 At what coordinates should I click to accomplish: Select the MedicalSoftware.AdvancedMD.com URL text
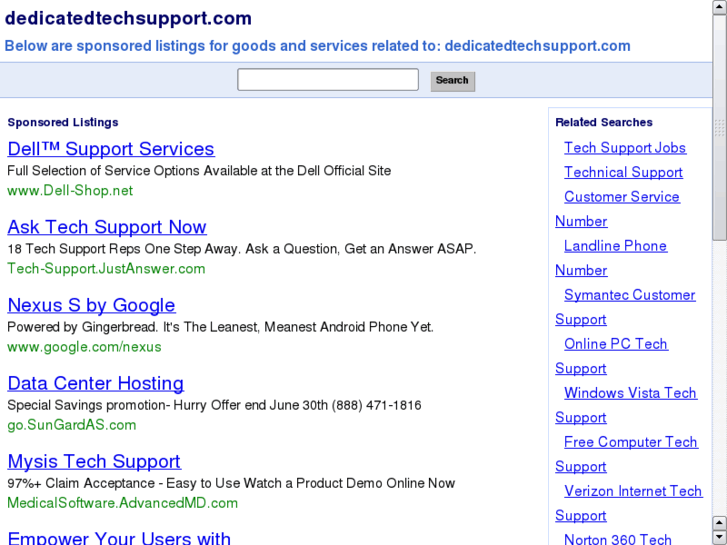122,503
